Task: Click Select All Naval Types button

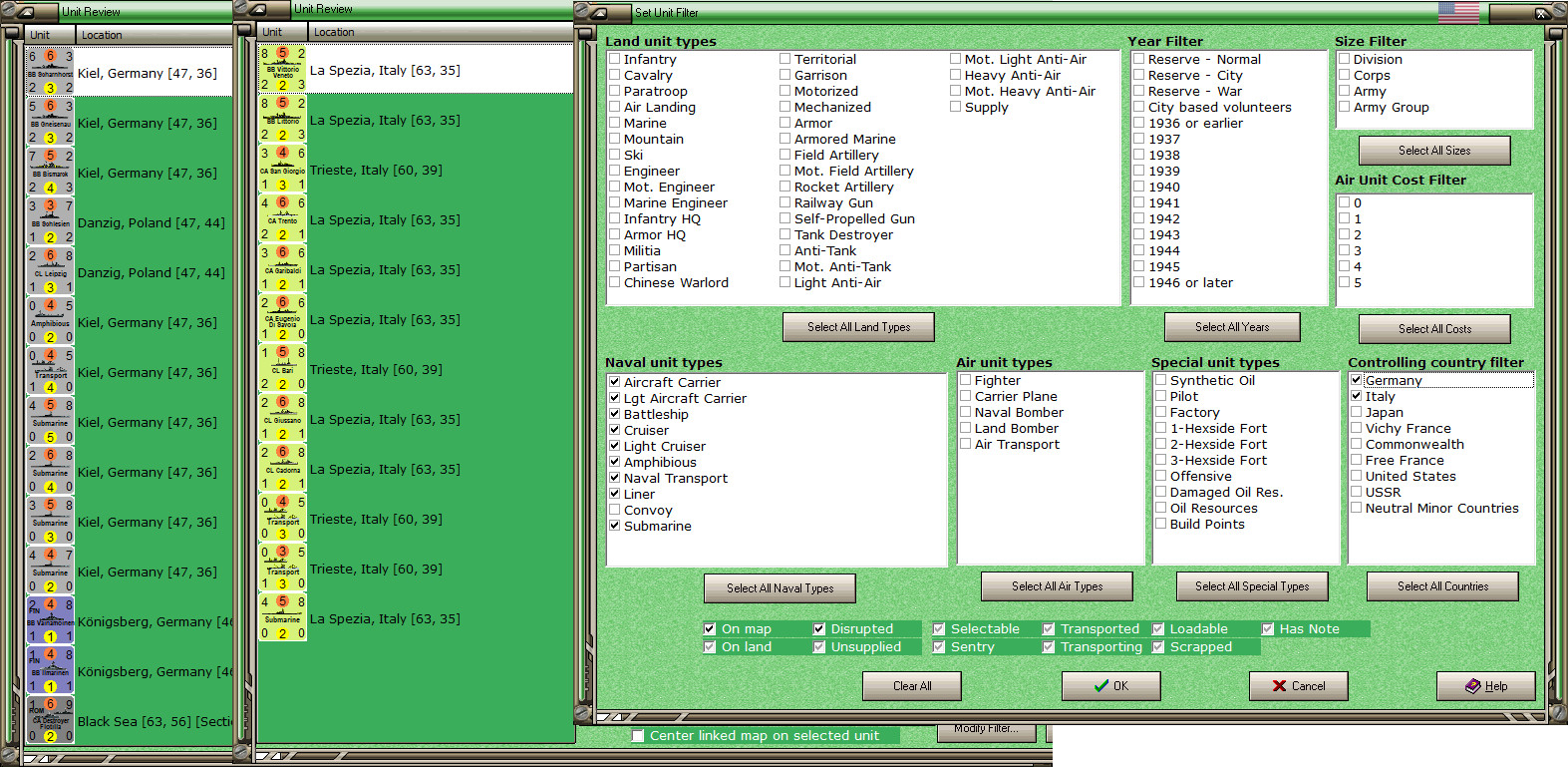Action: 780,588
